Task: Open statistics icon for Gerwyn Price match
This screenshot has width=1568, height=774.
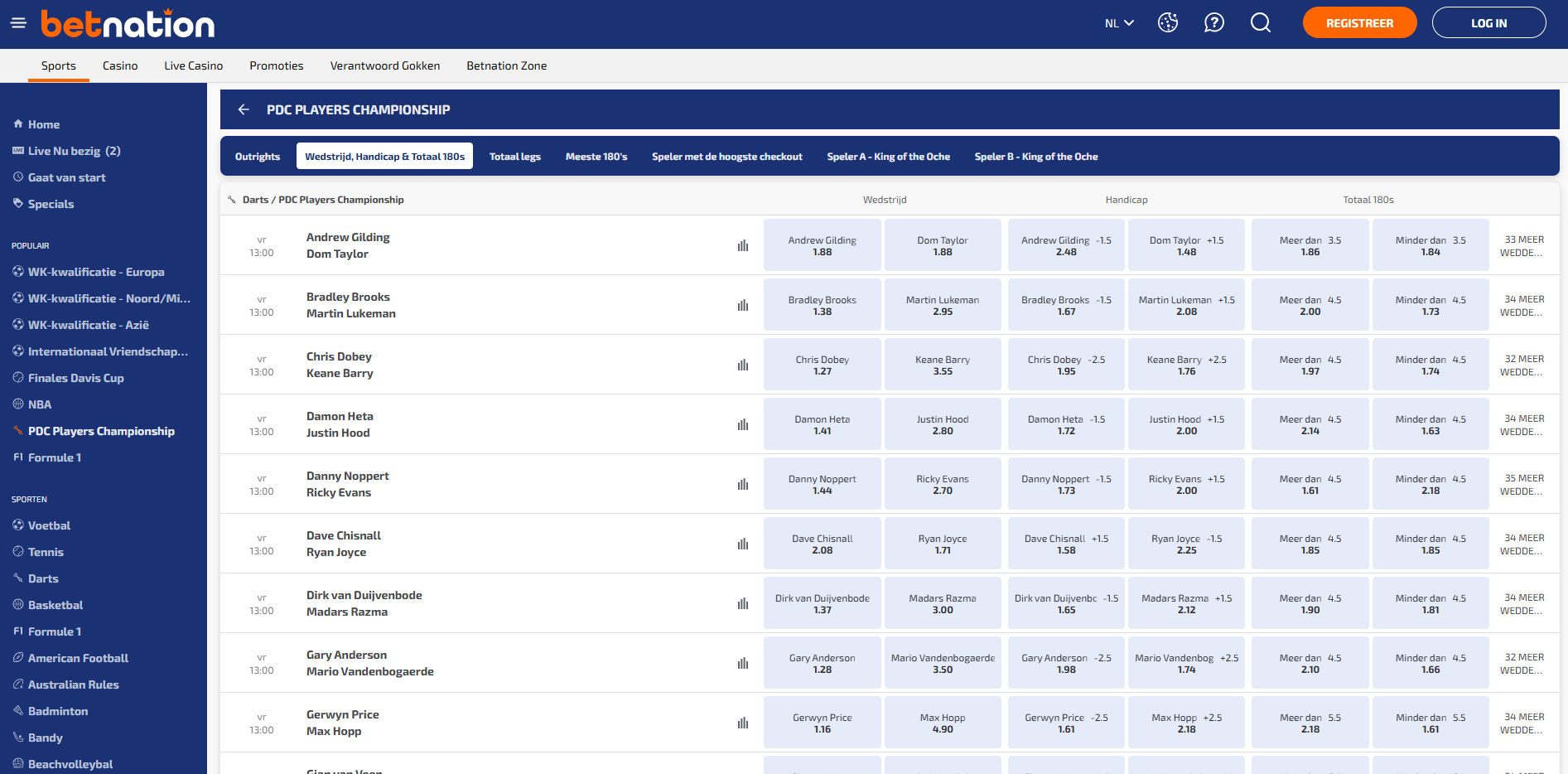Action: click(x=743, y=723)
